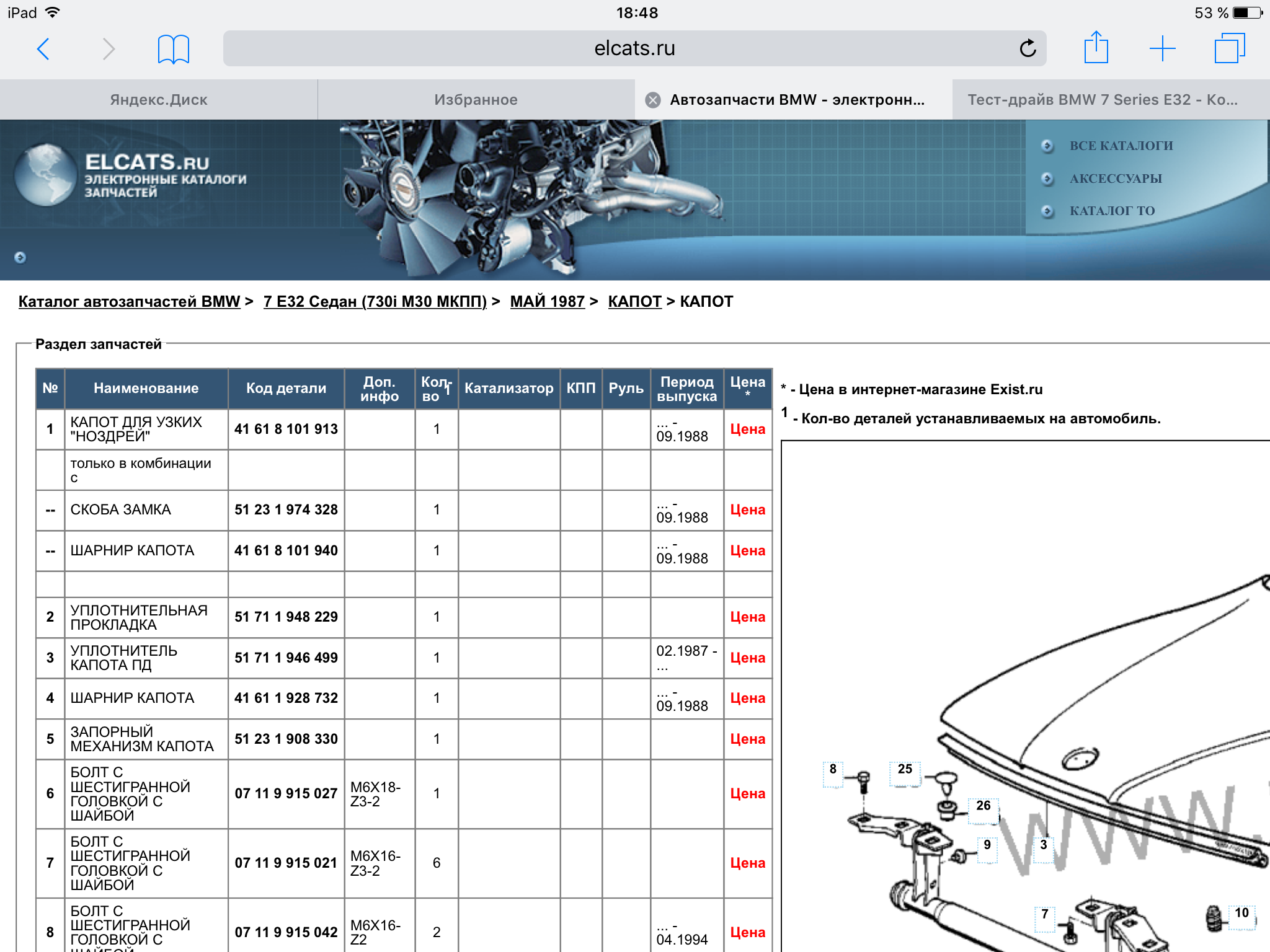The height and width of the screenshot is (952, 1270).
Task: Tap the Safari back arrow
Action: [x=43, y=48]
